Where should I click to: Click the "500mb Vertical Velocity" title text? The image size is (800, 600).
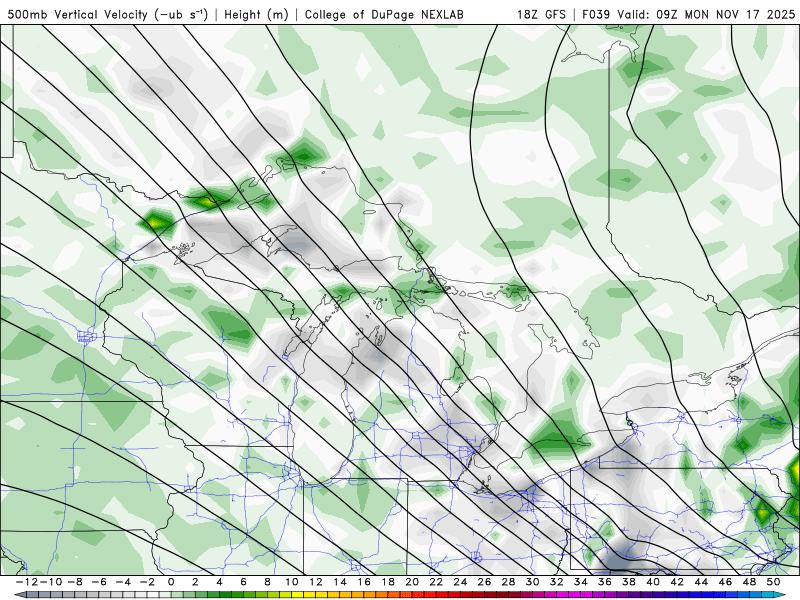pos(78,14)
